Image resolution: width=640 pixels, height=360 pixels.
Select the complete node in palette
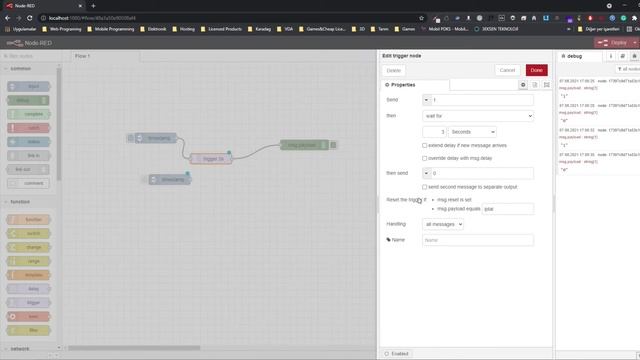pyautogui.click(x=29, y=114)
